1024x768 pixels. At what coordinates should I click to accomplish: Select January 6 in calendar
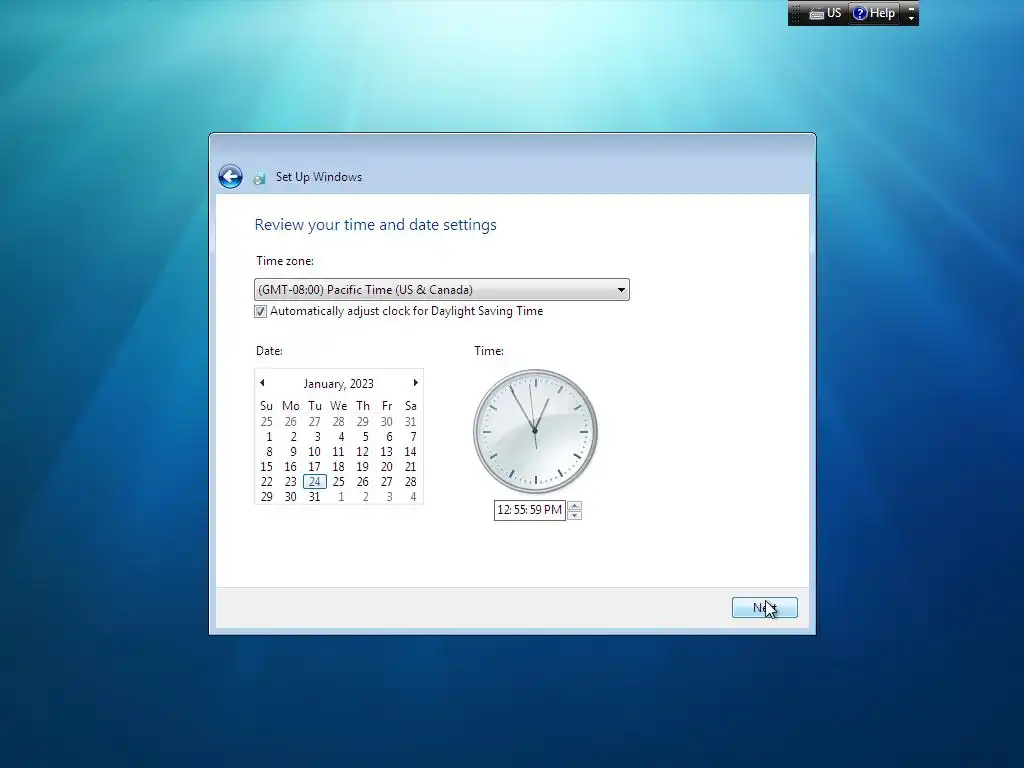click(x=389, y=436)
